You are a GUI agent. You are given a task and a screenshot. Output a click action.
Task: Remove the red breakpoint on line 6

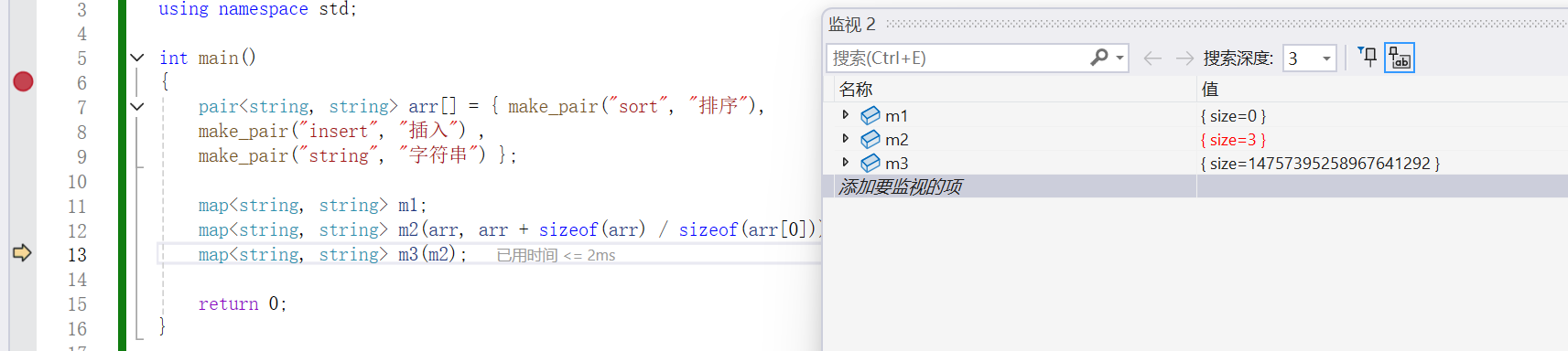click(23, 81)
